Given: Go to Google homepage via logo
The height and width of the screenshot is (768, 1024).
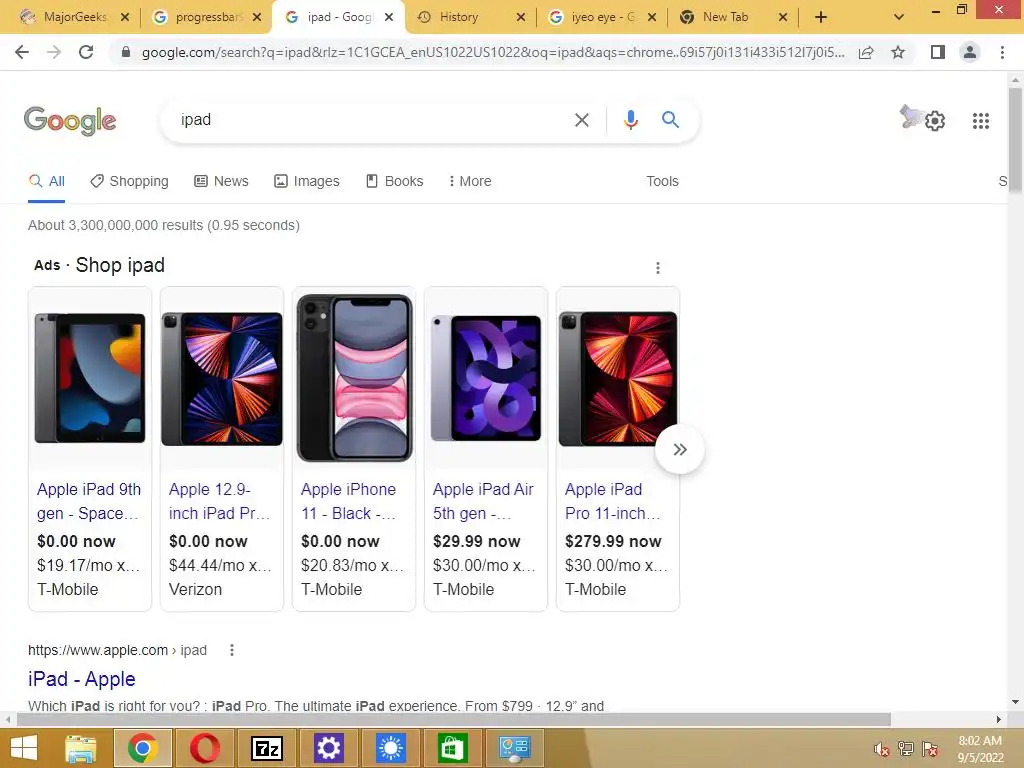Looking at the screenshot, I should (x=70, y=121).
